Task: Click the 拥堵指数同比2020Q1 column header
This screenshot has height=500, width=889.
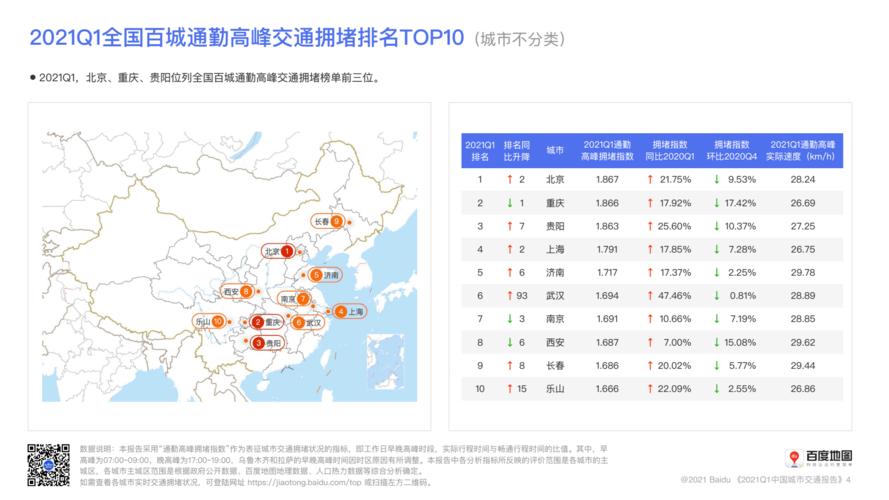Action: [670, 151]
